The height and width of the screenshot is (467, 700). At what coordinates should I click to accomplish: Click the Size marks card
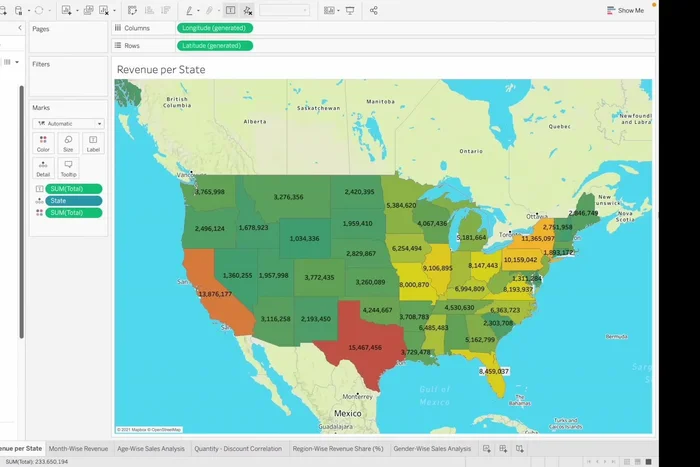click(x=68, y=144)
